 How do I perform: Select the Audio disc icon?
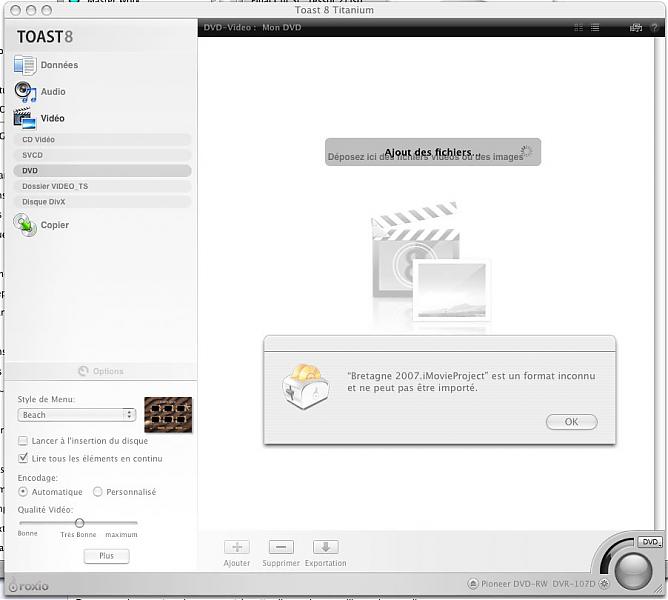(26, 92)
